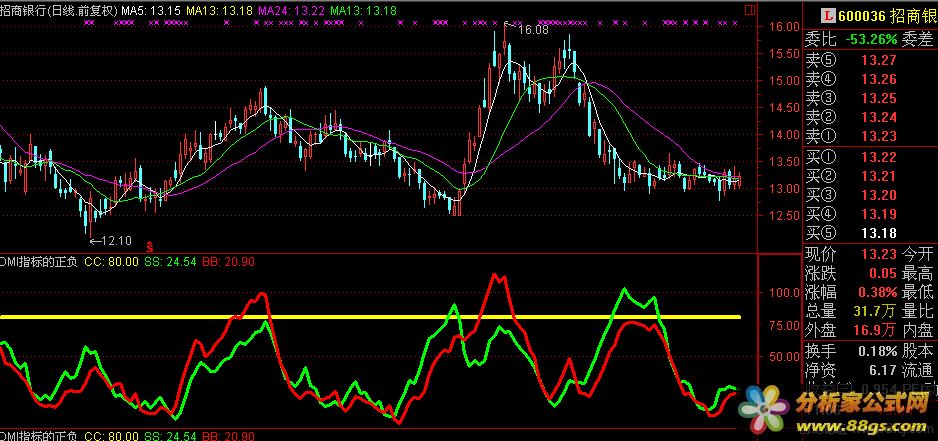Click the SS: 24.54 label in upper indicator header
This screenshot has height=441, width=938.
click(x=170, y=262)
